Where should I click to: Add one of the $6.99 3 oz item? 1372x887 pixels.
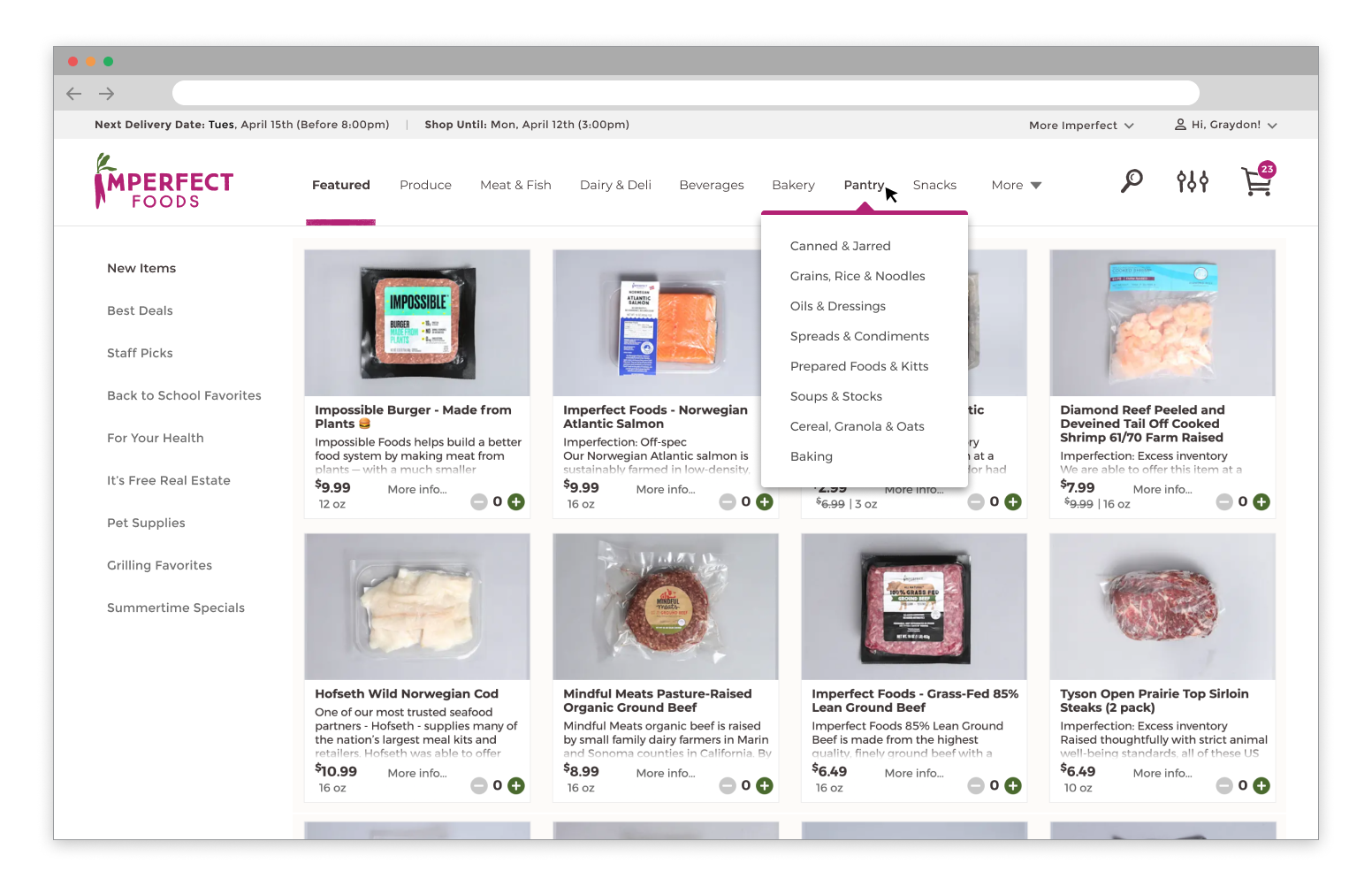click(x=1013, y=502)
